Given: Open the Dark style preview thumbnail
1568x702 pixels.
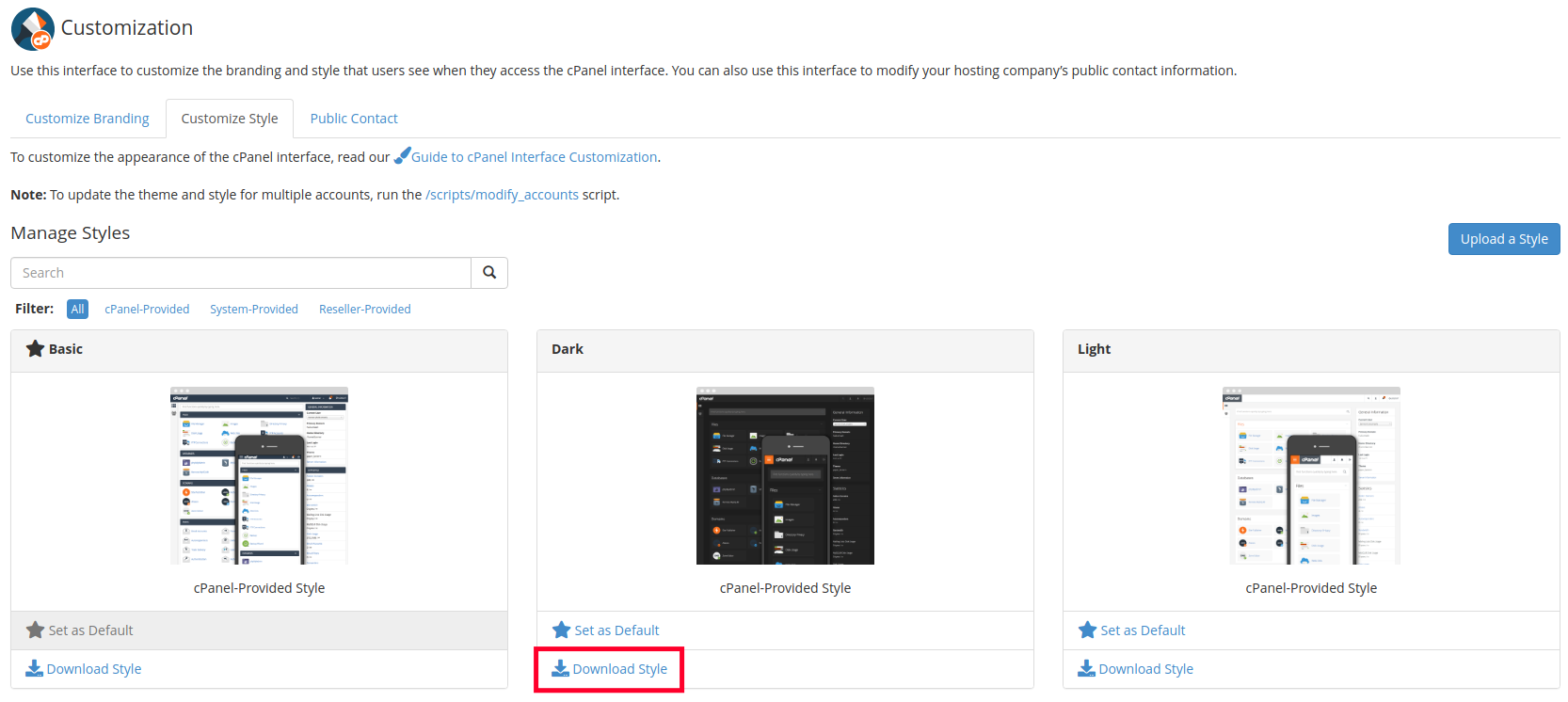Looking at the screenshot, I should pyautogui.click(x=785, y=476).
